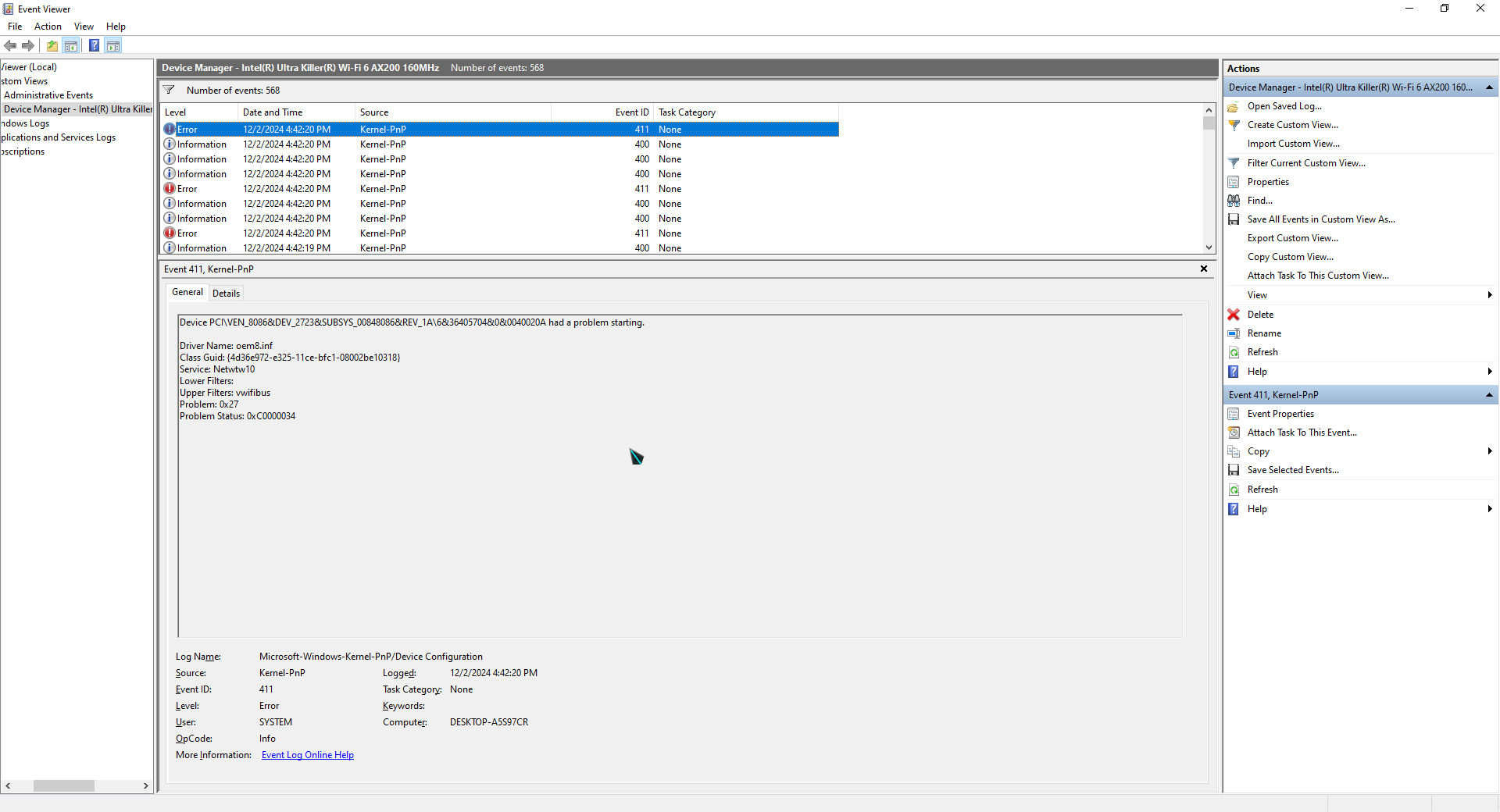
Task: Click the Rename icon in Actions pane
Action: click(1234, 333)
